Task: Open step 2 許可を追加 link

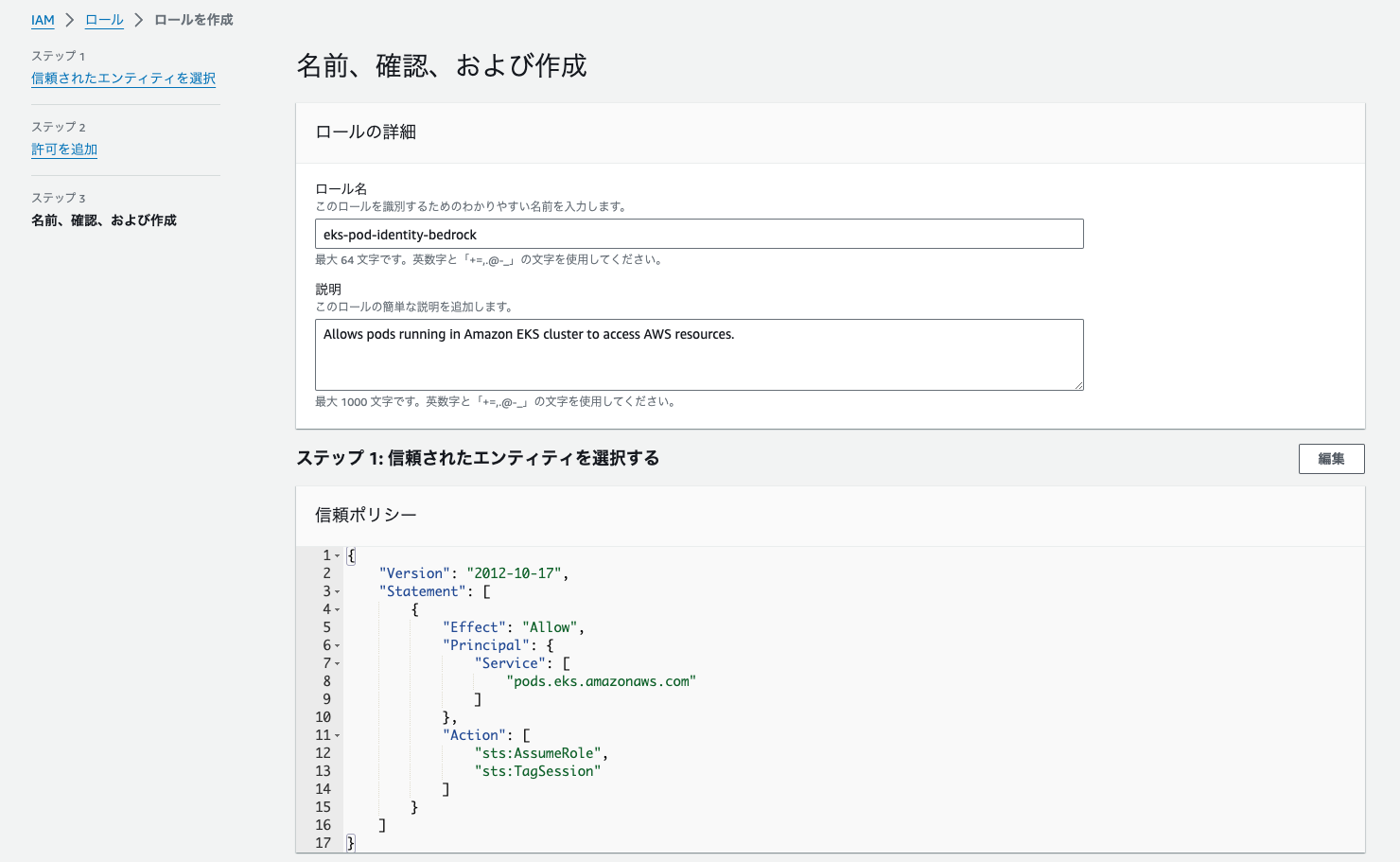Action: [64, 150]
